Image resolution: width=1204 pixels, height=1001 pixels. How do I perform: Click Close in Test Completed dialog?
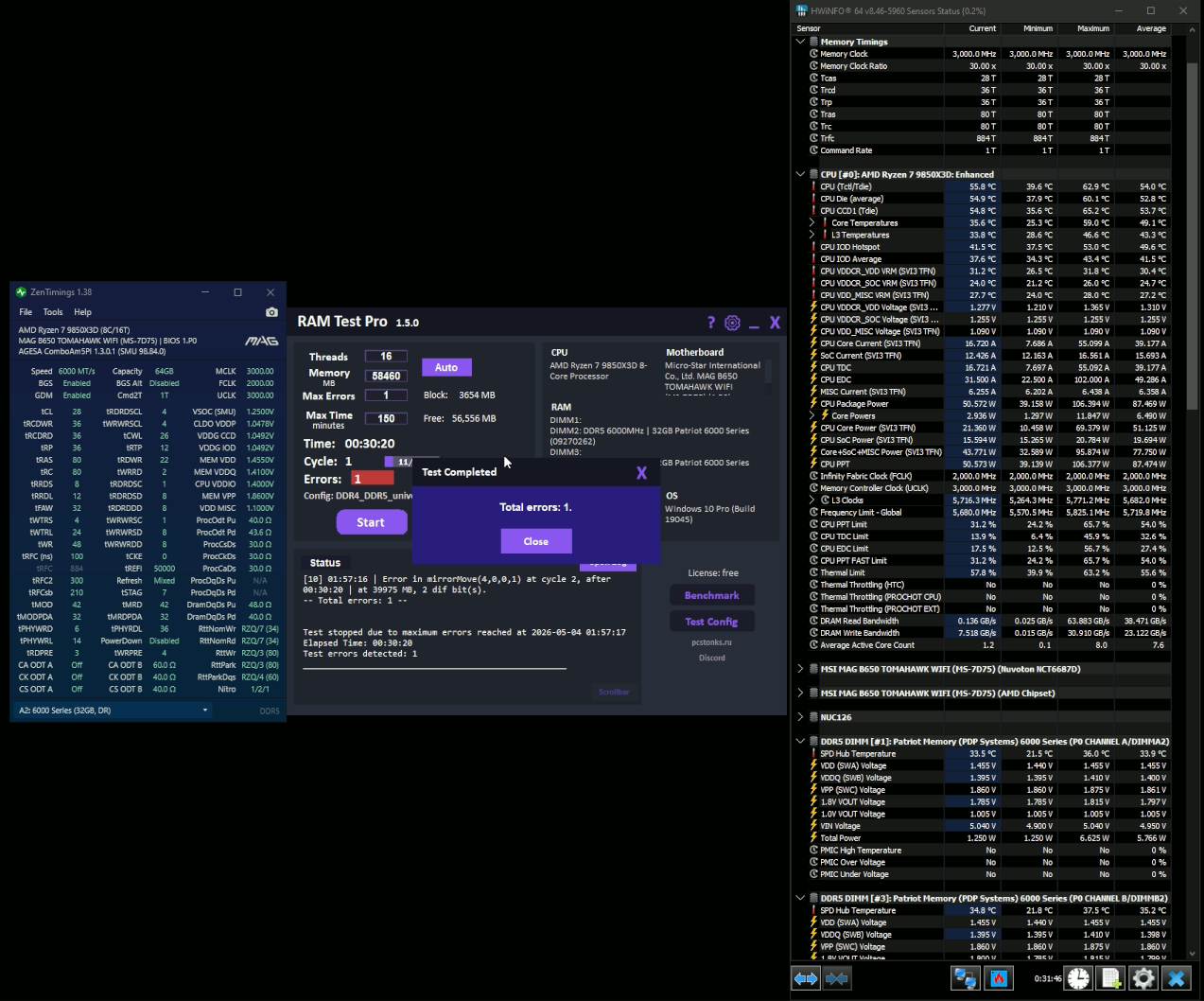pyautogui.click(x=536, y=541)
